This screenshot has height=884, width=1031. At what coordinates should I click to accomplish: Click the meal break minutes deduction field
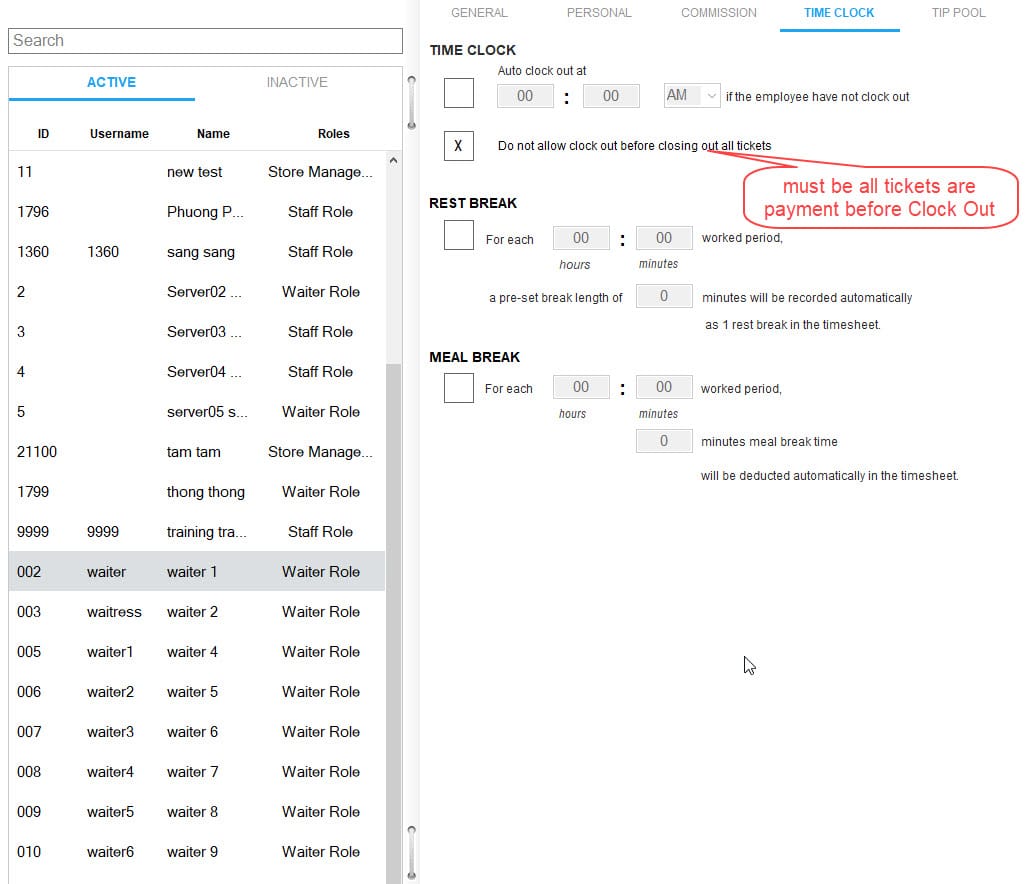click(664, 441)
